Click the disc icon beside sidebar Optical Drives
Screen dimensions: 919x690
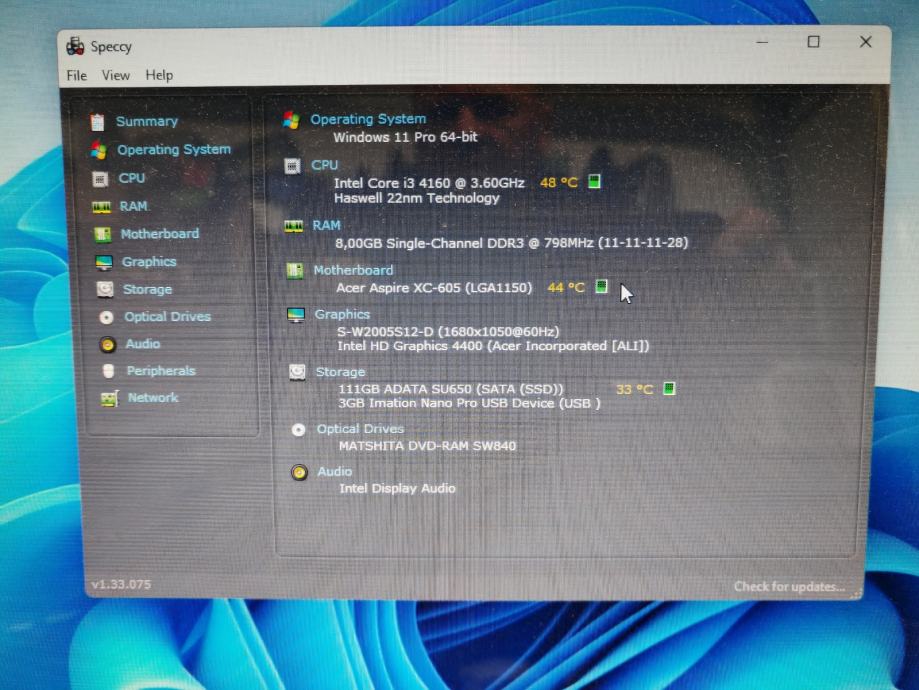pos(106,317)
